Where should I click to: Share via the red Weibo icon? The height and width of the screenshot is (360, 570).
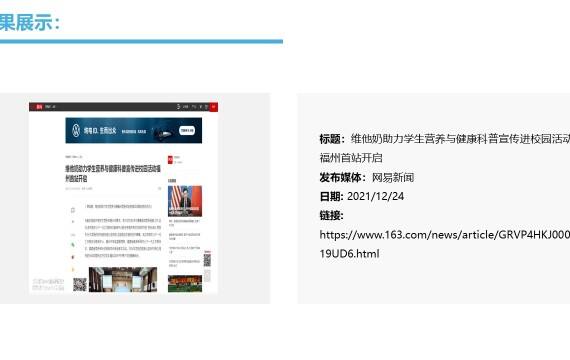pyautogui.click(x=73, y=257)
